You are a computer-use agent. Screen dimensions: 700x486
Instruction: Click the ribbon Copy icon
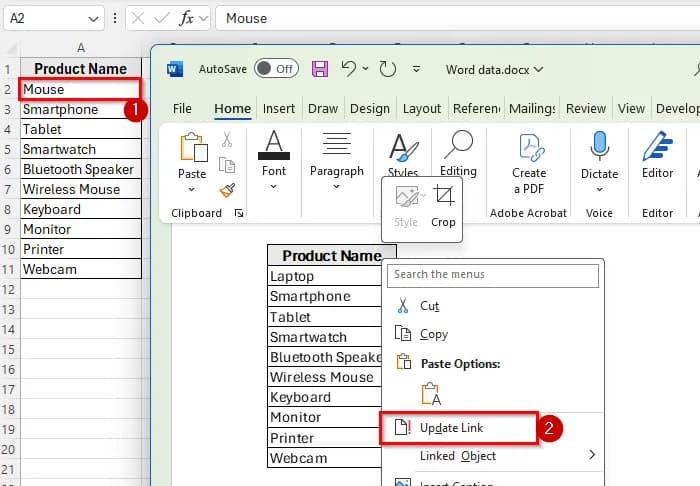227,165
